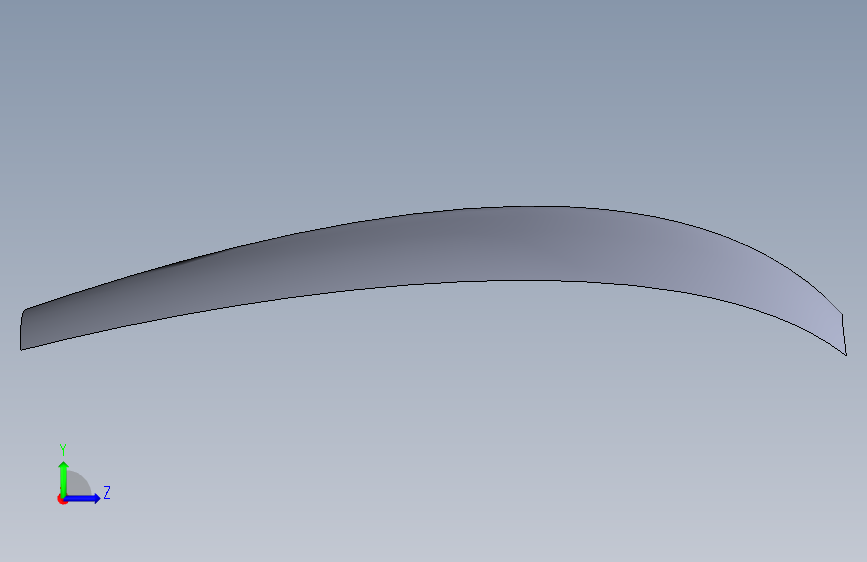Select the left end face of blade

(x=23, y=329)
